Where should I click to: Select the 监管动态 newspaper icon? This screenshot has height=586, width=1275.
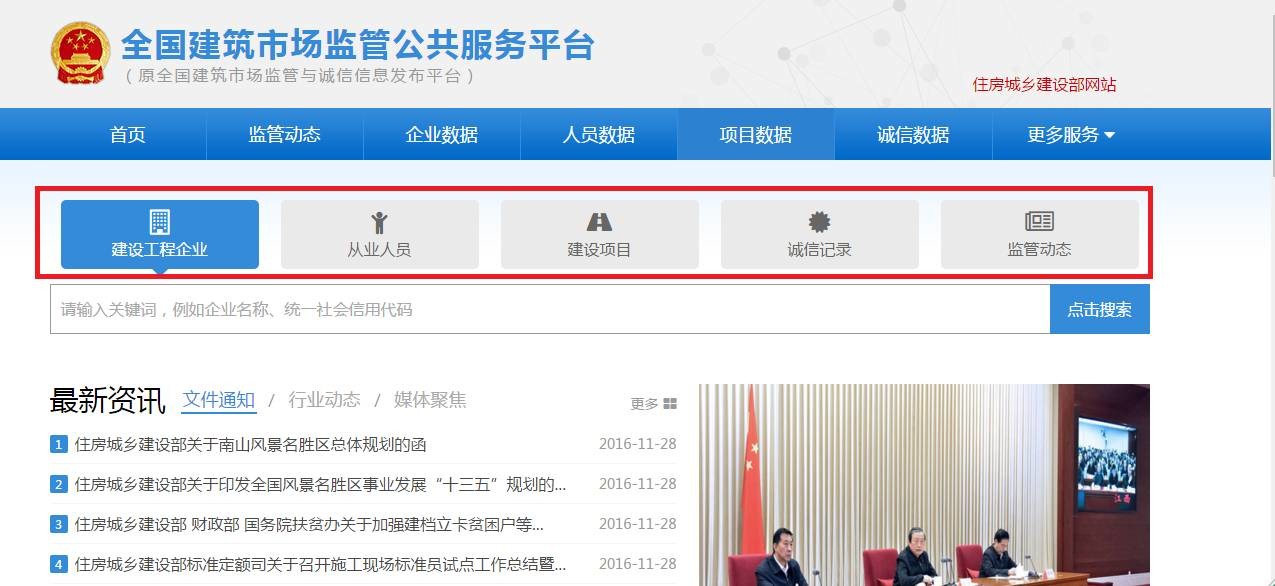[x=1039, y=222]
